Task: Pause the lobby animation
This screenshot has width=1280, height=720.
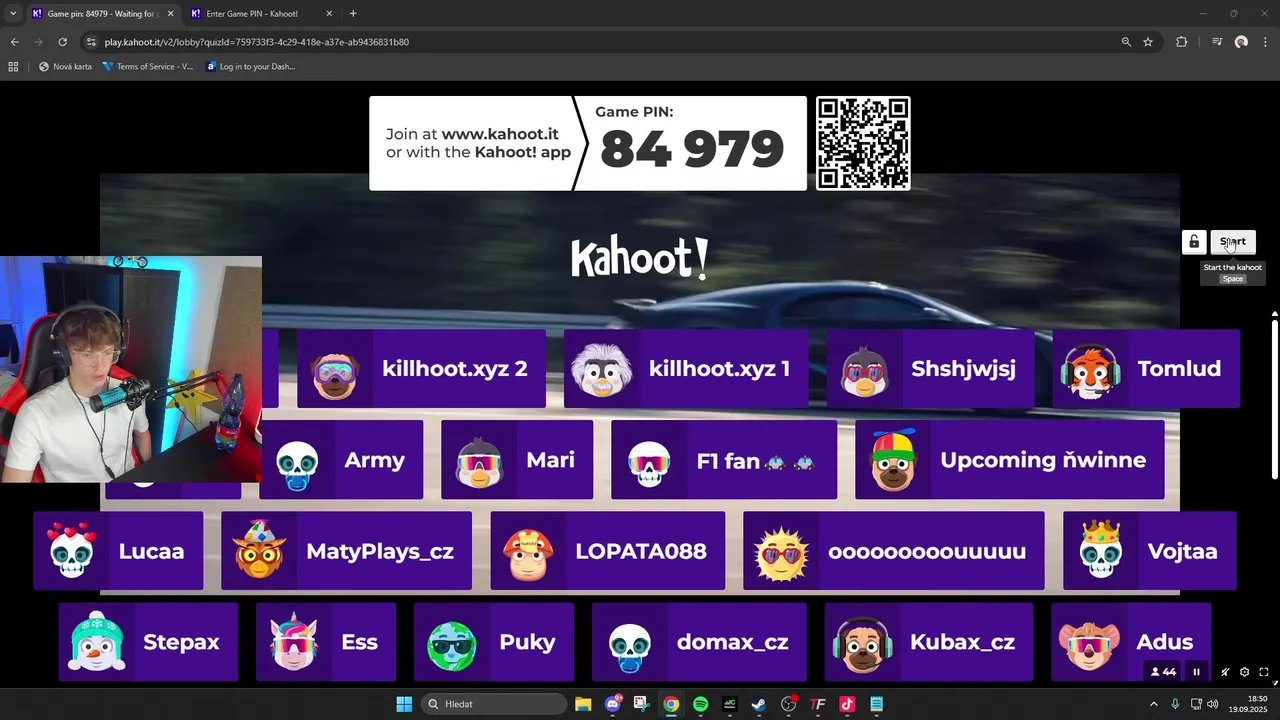Action: (1196, 672)
